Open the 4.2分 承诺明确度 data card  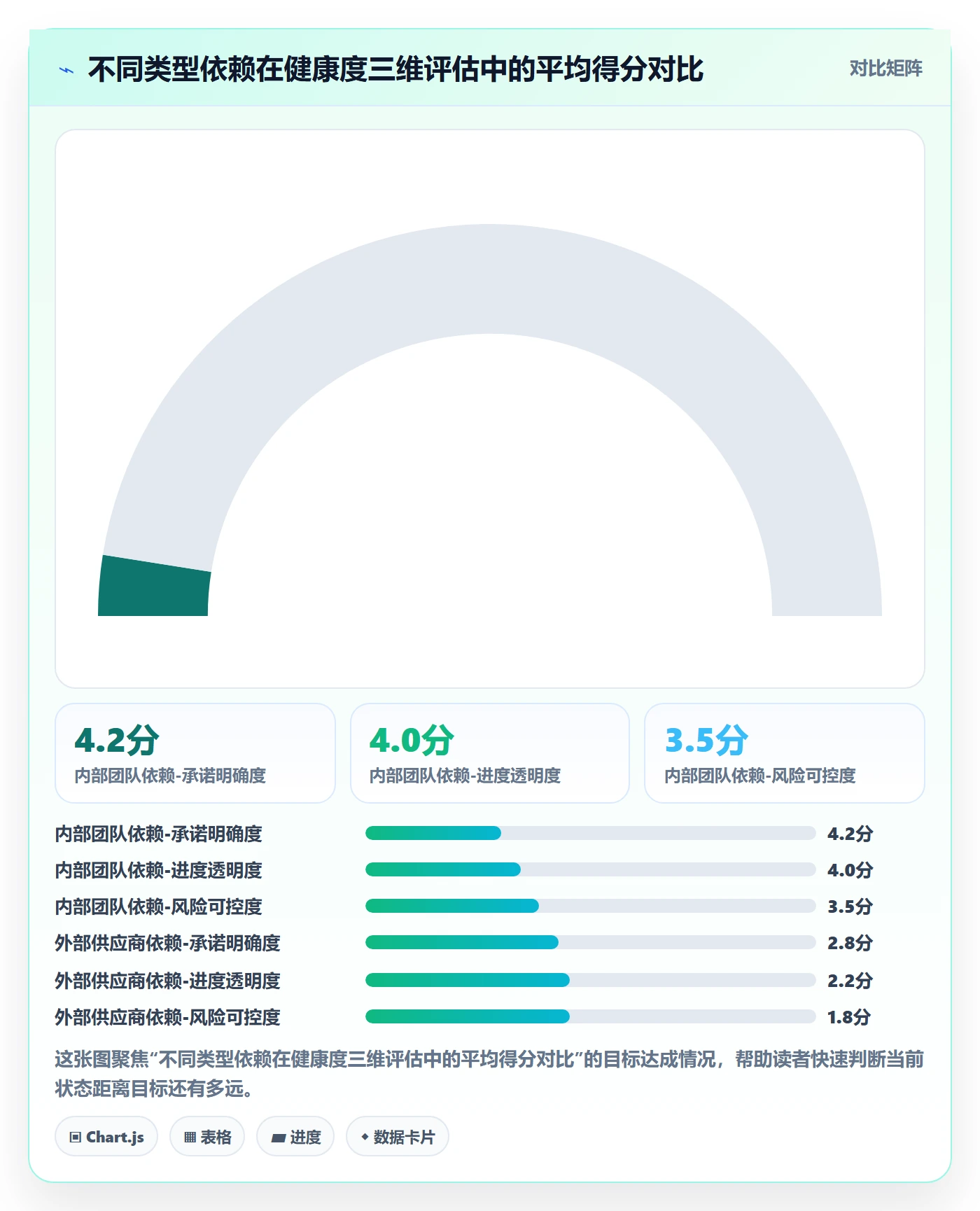pos(195,753)
